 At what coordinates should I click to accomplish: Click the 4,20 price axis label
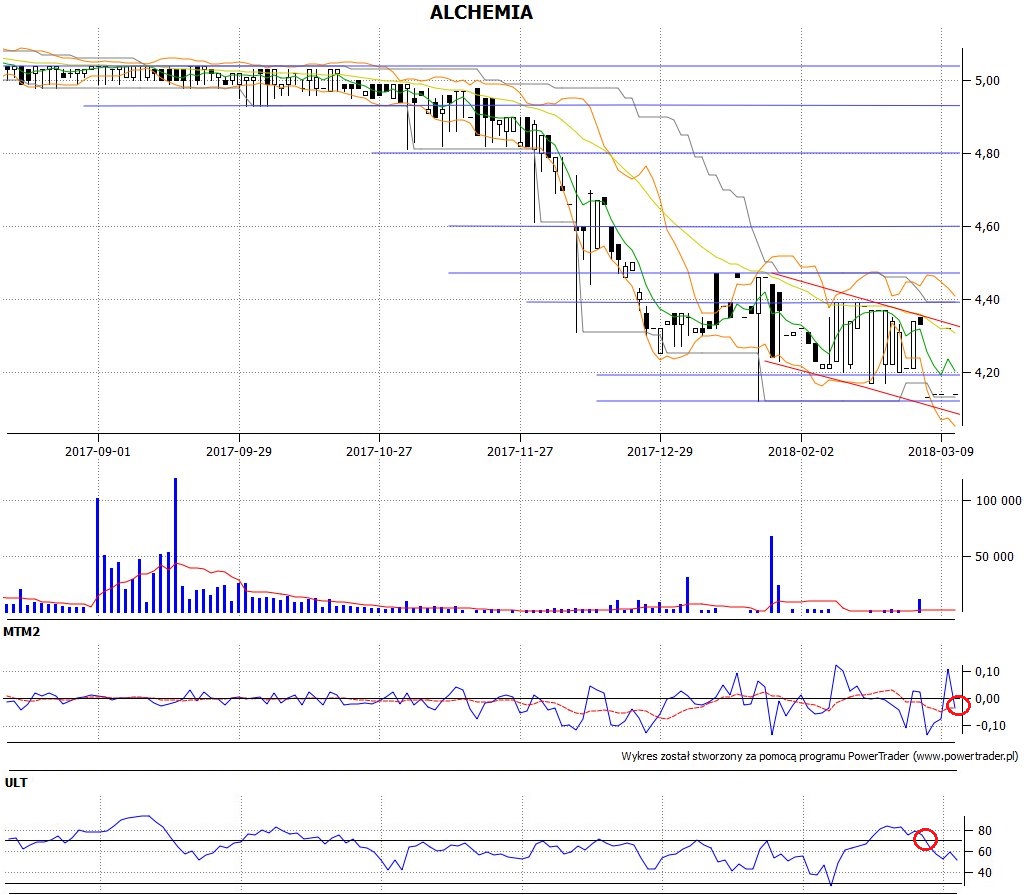[x=987, y=373]
